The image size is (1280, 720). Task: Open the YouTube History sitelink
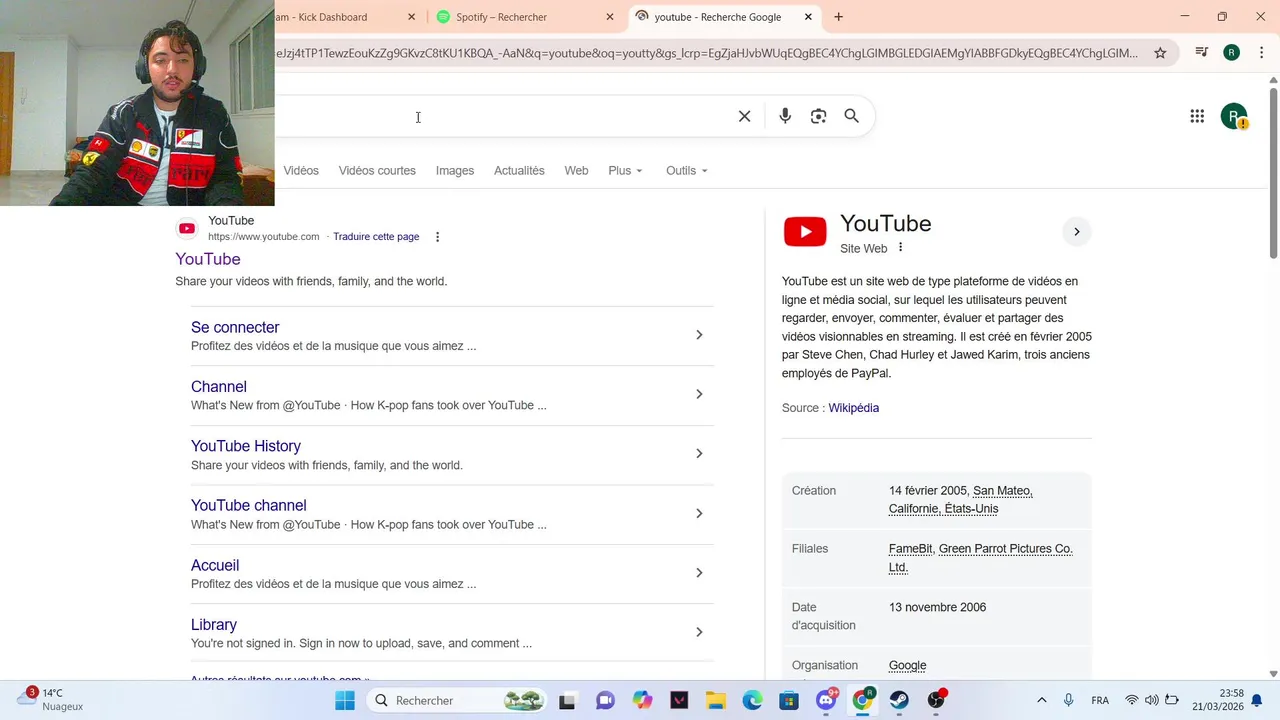click(x=246, y=446)
